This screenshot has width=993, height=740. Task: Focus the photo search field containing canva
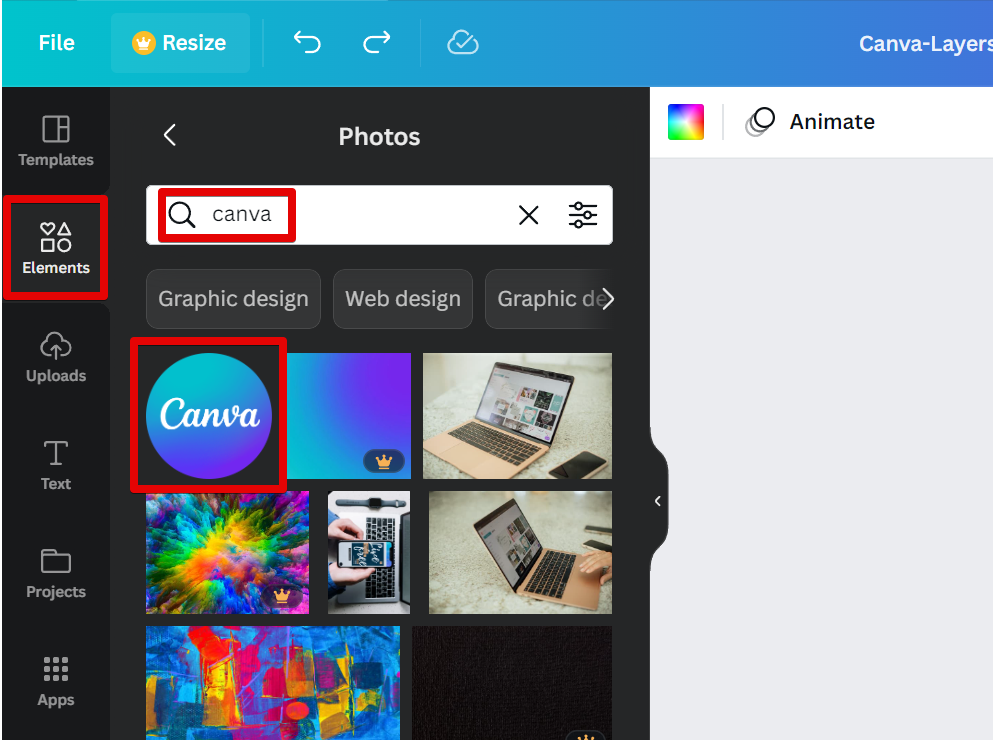[379, 215]
